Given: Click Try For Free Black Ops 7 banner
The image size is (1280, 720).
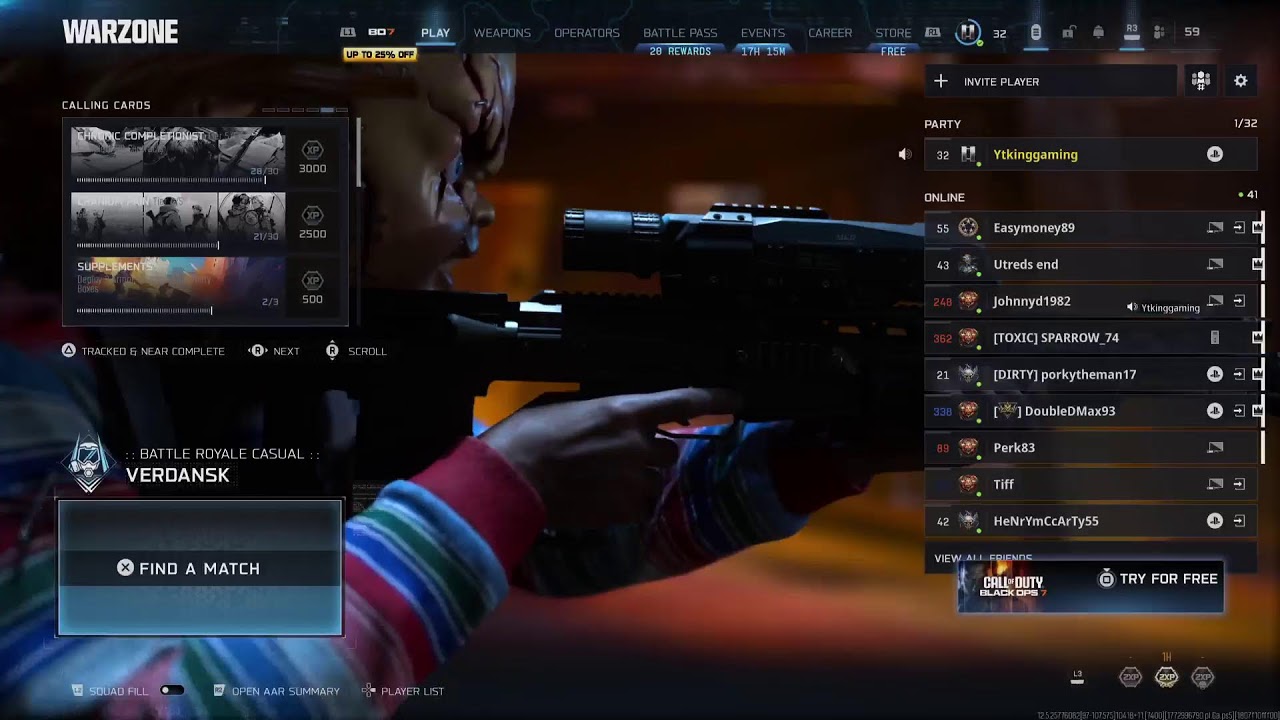Looking at the screenshot, I should (x=1090, y=586).
